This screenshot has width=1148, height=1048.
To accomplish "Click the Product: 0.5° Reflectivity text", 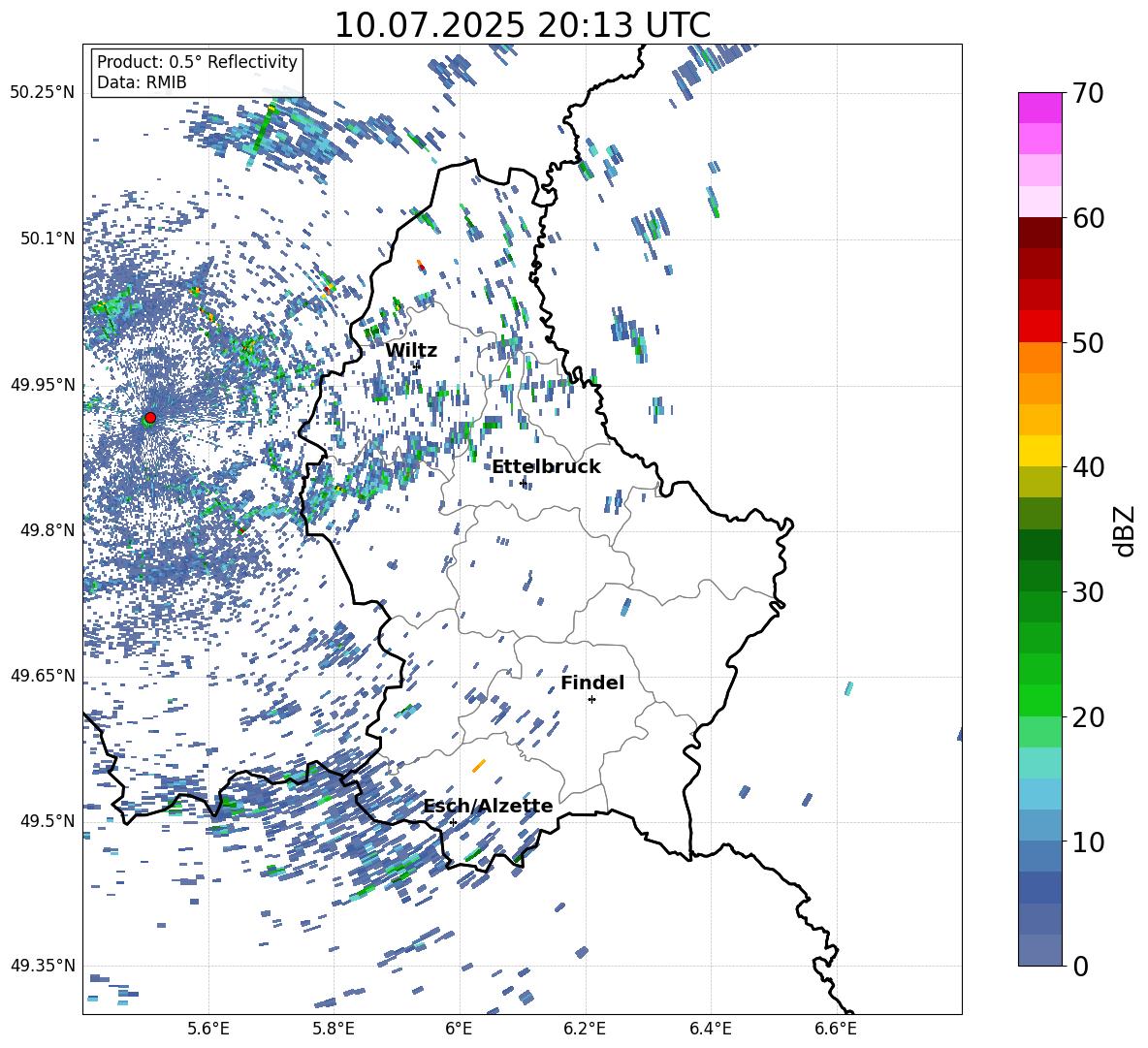I will point(197,62).
